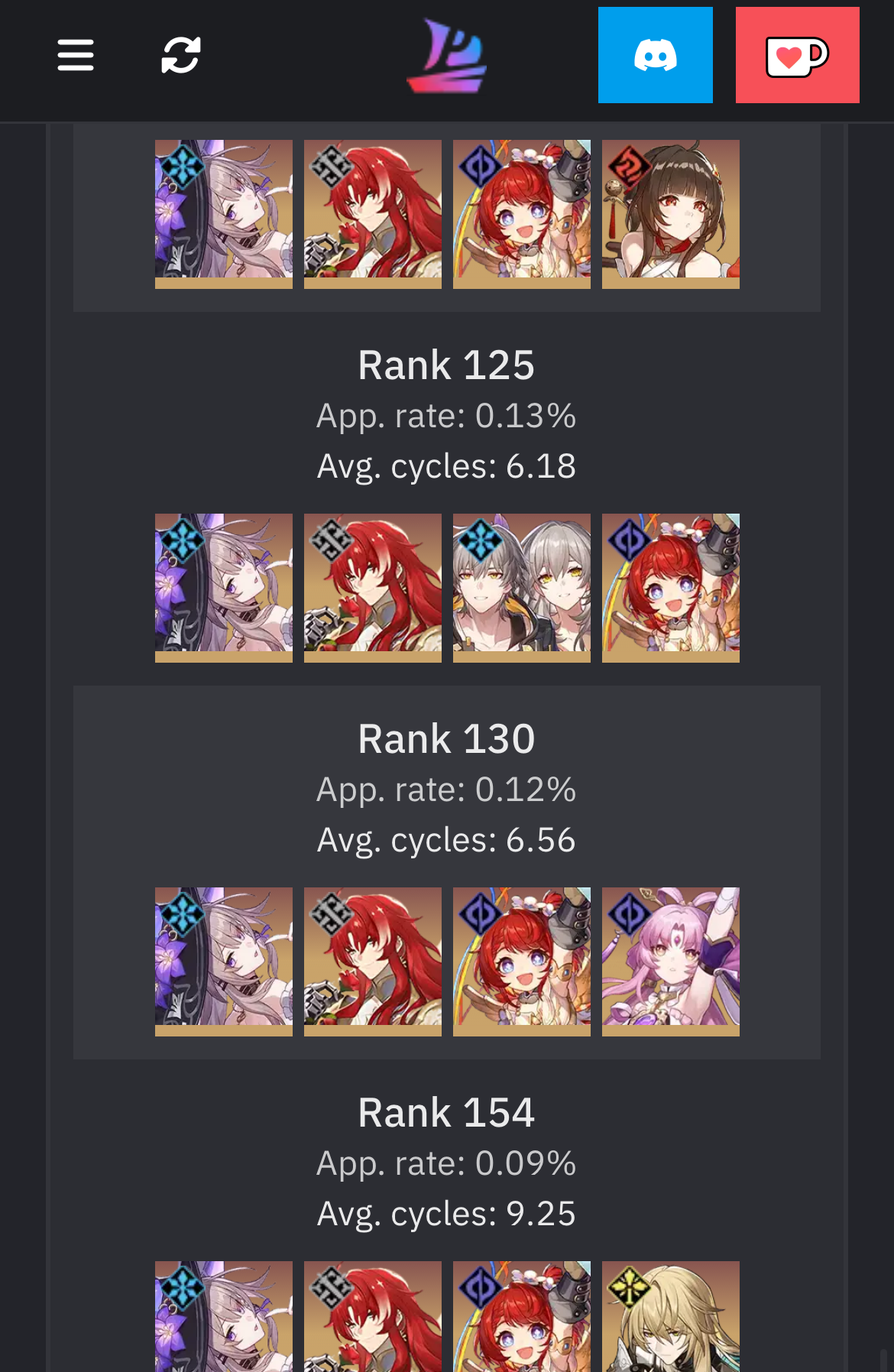
Task: Click the Rank 130 team card heading
Action: (x=447, y=739)
